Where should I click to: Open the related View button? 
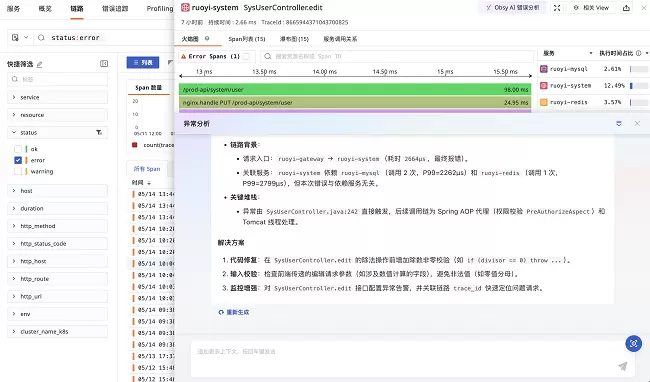coord(591,8)
